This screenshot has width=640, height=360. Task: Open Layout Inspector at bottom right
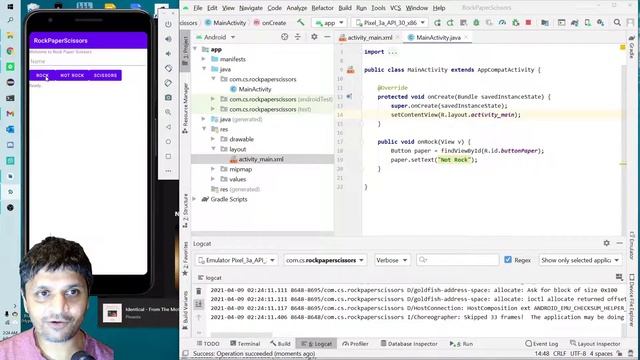click(595, 344)
